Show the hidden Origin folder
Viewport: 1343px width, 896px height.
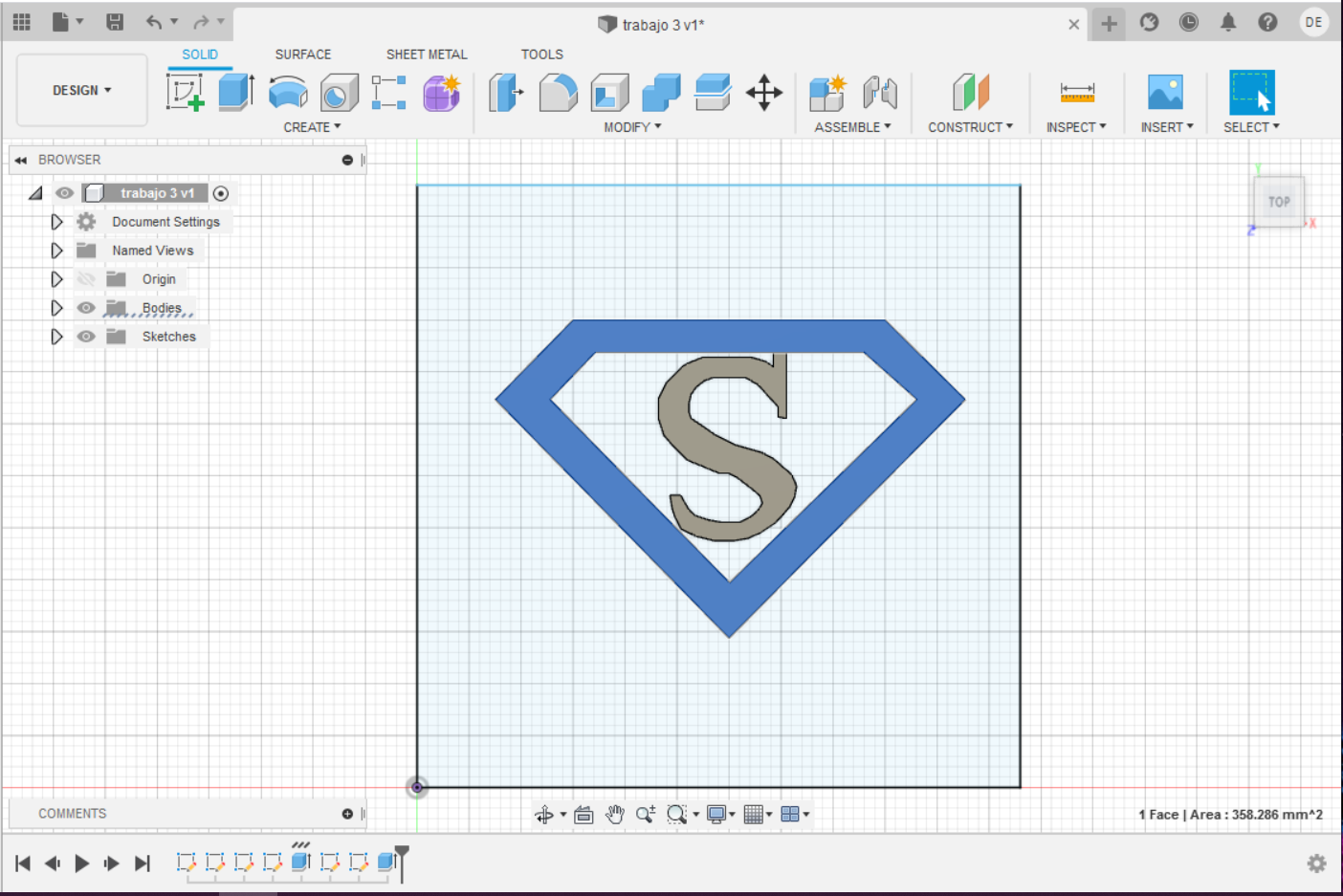(x=86, y=279)
